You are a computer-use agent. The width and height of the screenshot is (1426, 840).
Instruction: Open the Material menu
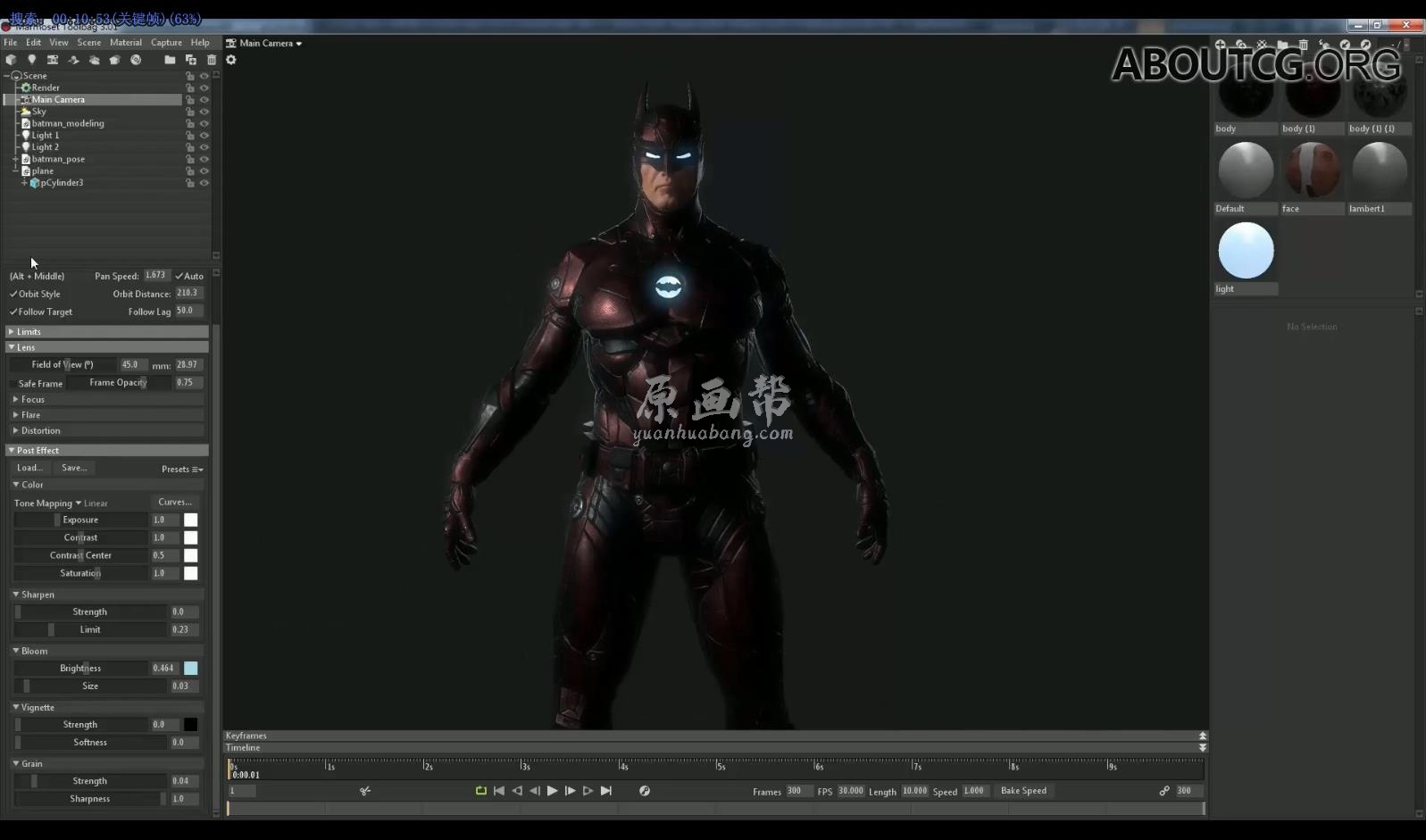(x=126, y=42)
